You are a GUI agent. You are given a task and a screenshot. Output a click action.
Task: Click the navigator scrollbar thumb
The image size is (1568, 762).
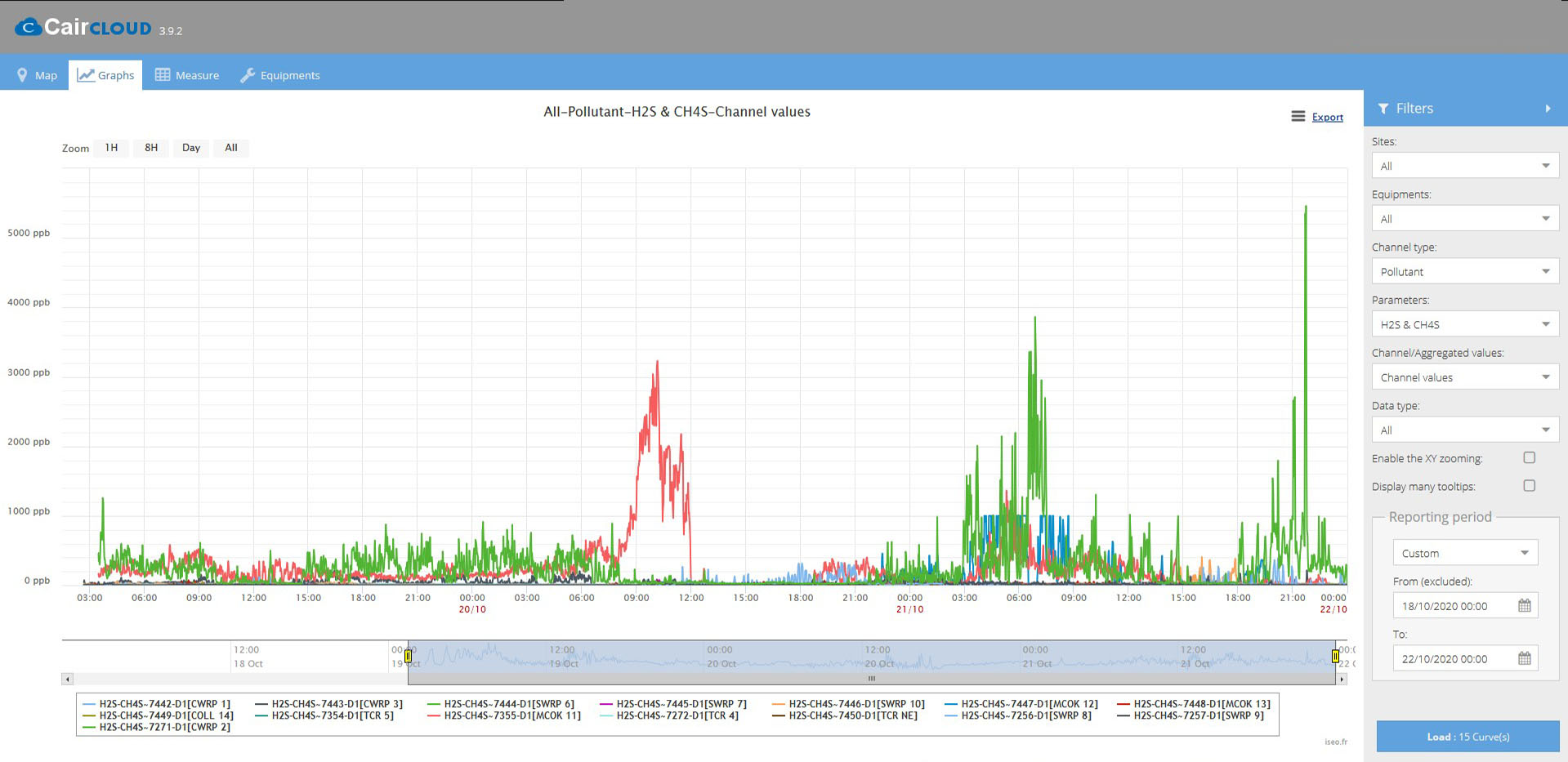pyautogui.click(x=872, y=679)
